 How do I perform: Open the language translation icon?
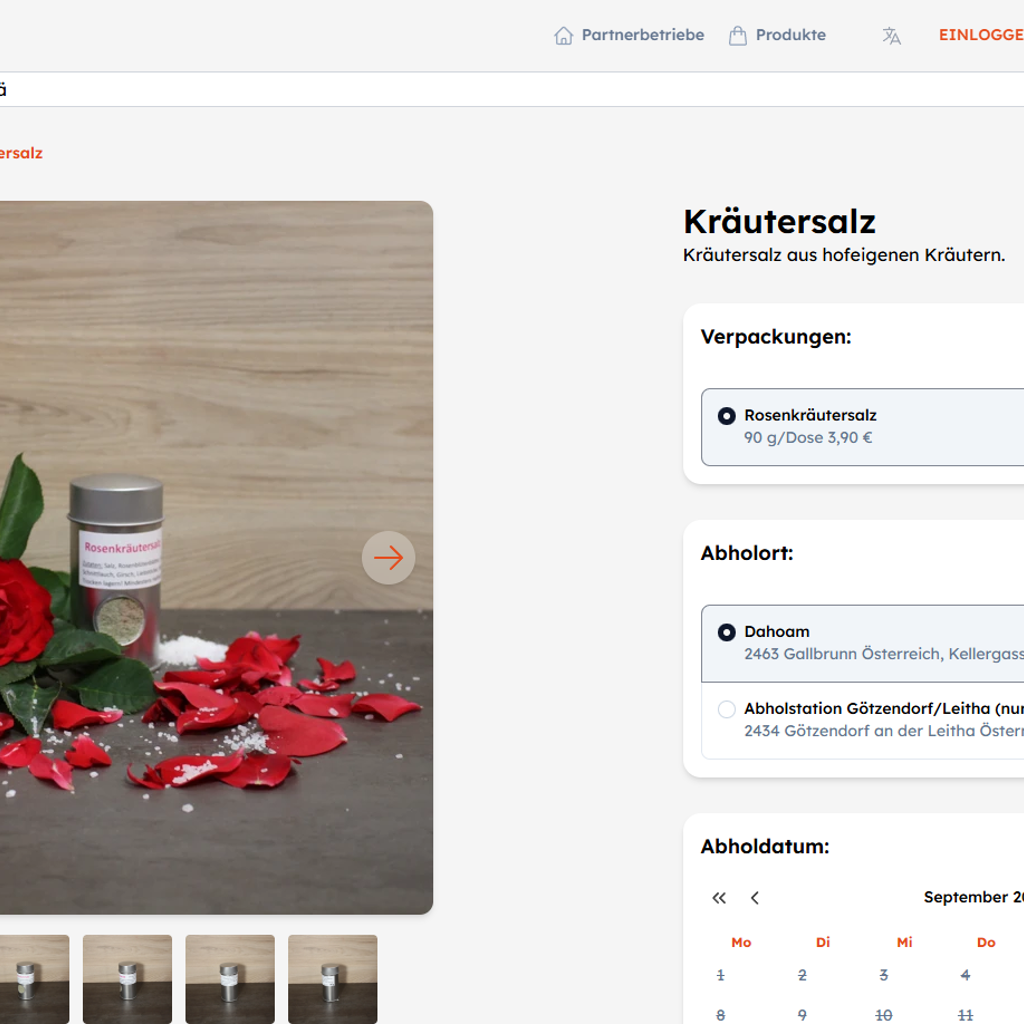[x=891, y=36]
